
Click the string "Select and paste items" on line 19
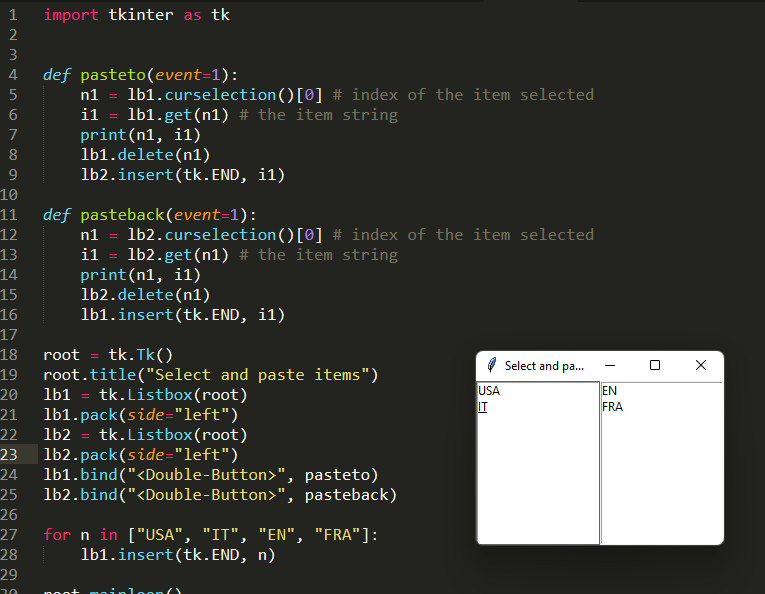[258, 375]
